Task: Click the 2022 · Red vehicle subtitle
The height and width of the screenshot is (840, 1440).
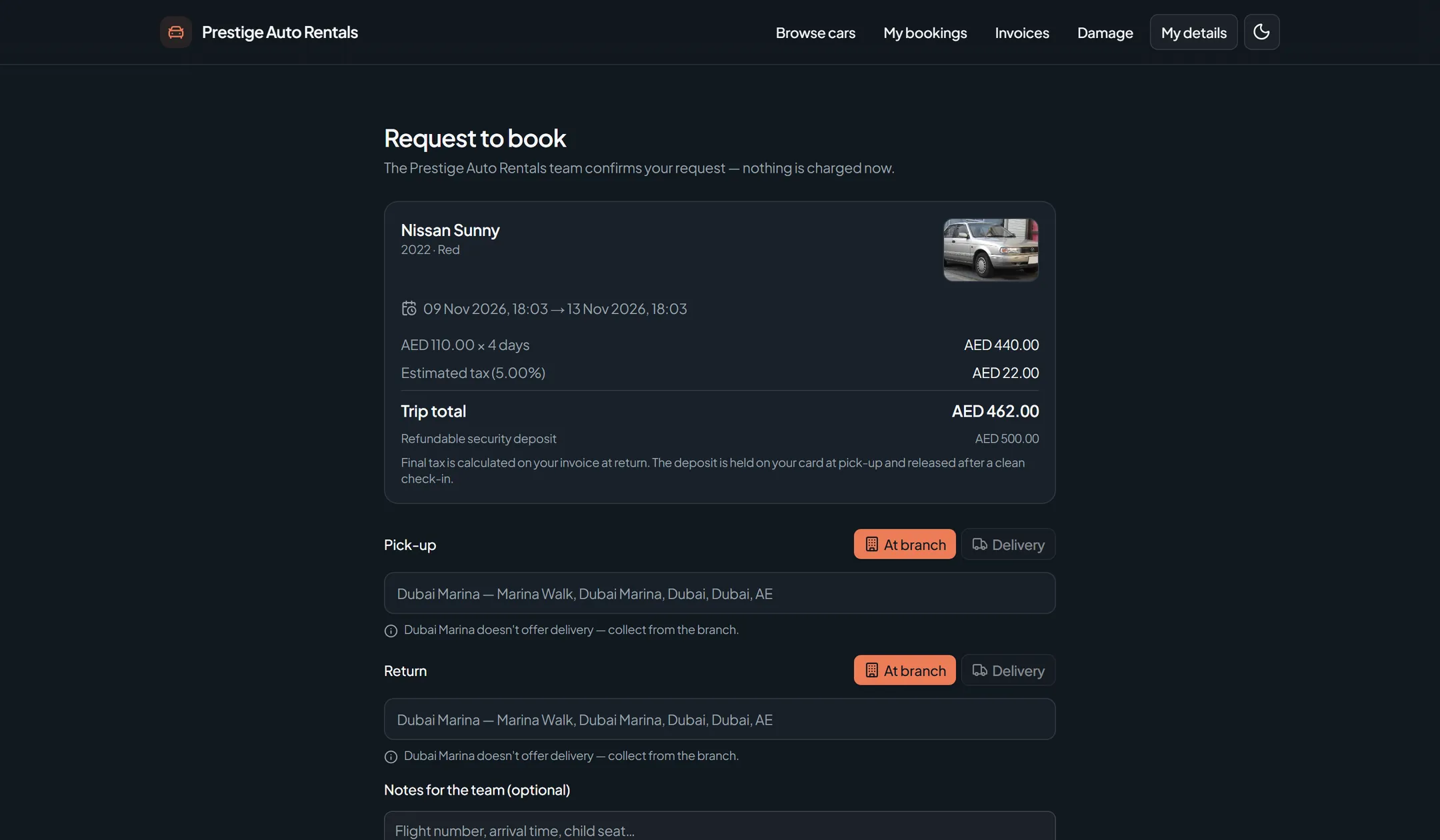Action: tap(430, 249)
